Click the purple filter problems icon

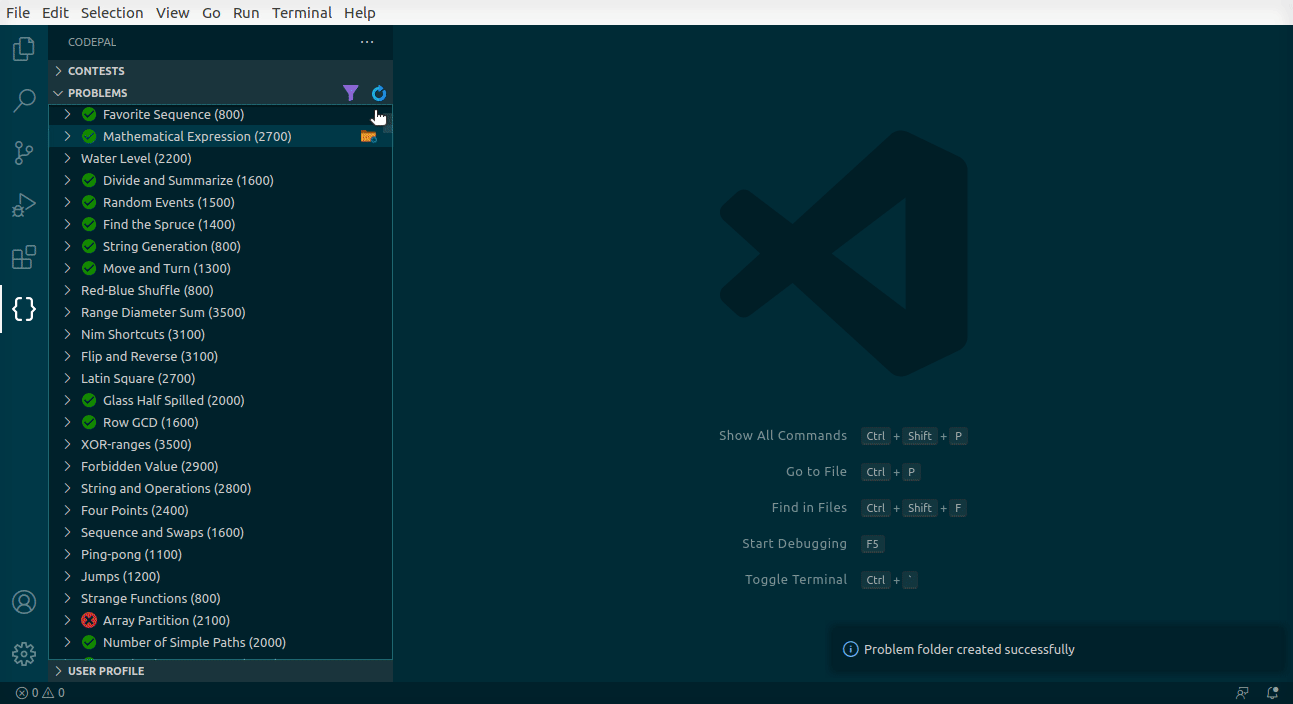pyautogui.click(x=350, y=93)
